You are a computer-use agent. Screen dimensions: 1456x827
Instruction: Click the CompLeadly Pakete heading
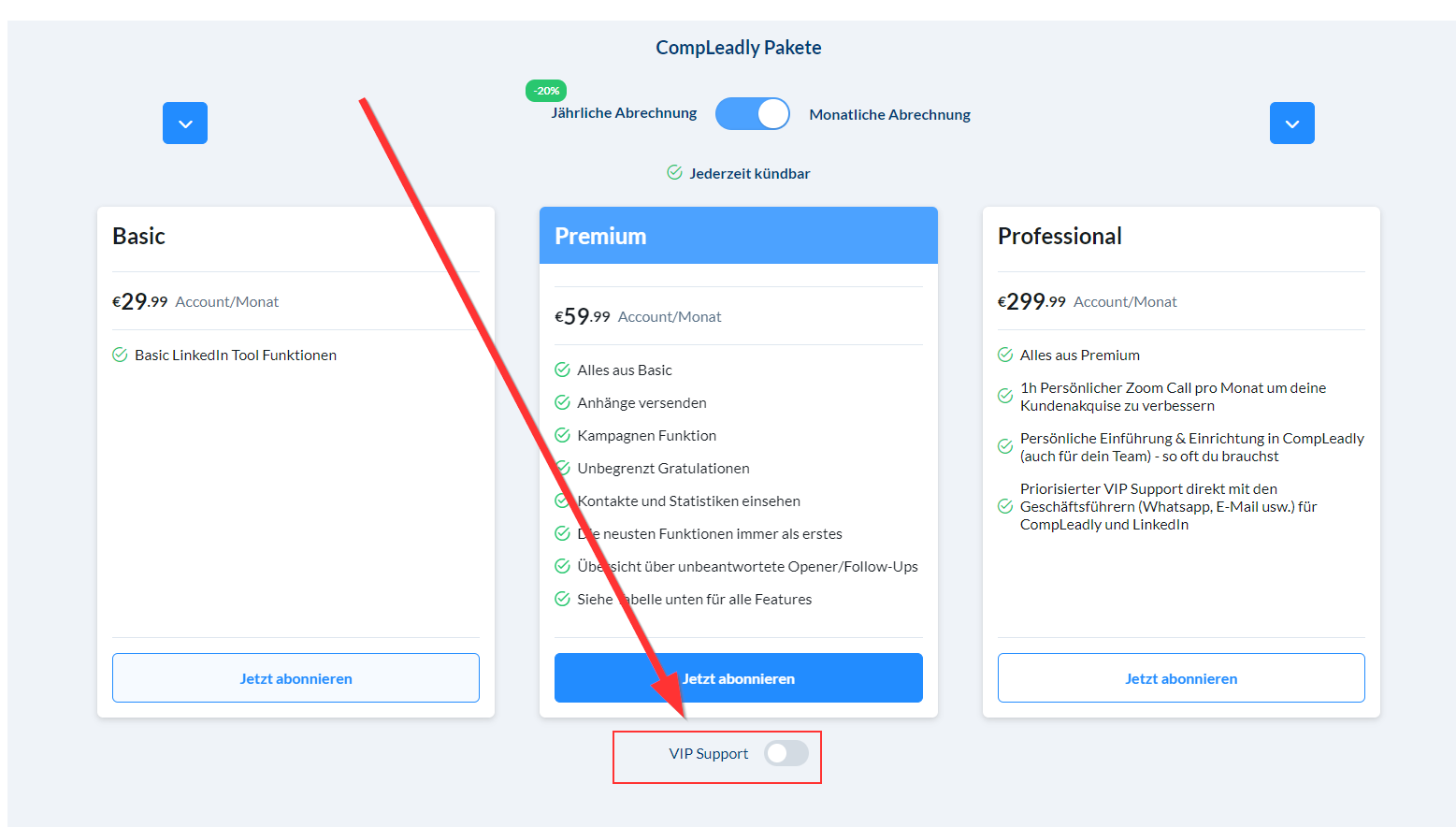(738, 48)
